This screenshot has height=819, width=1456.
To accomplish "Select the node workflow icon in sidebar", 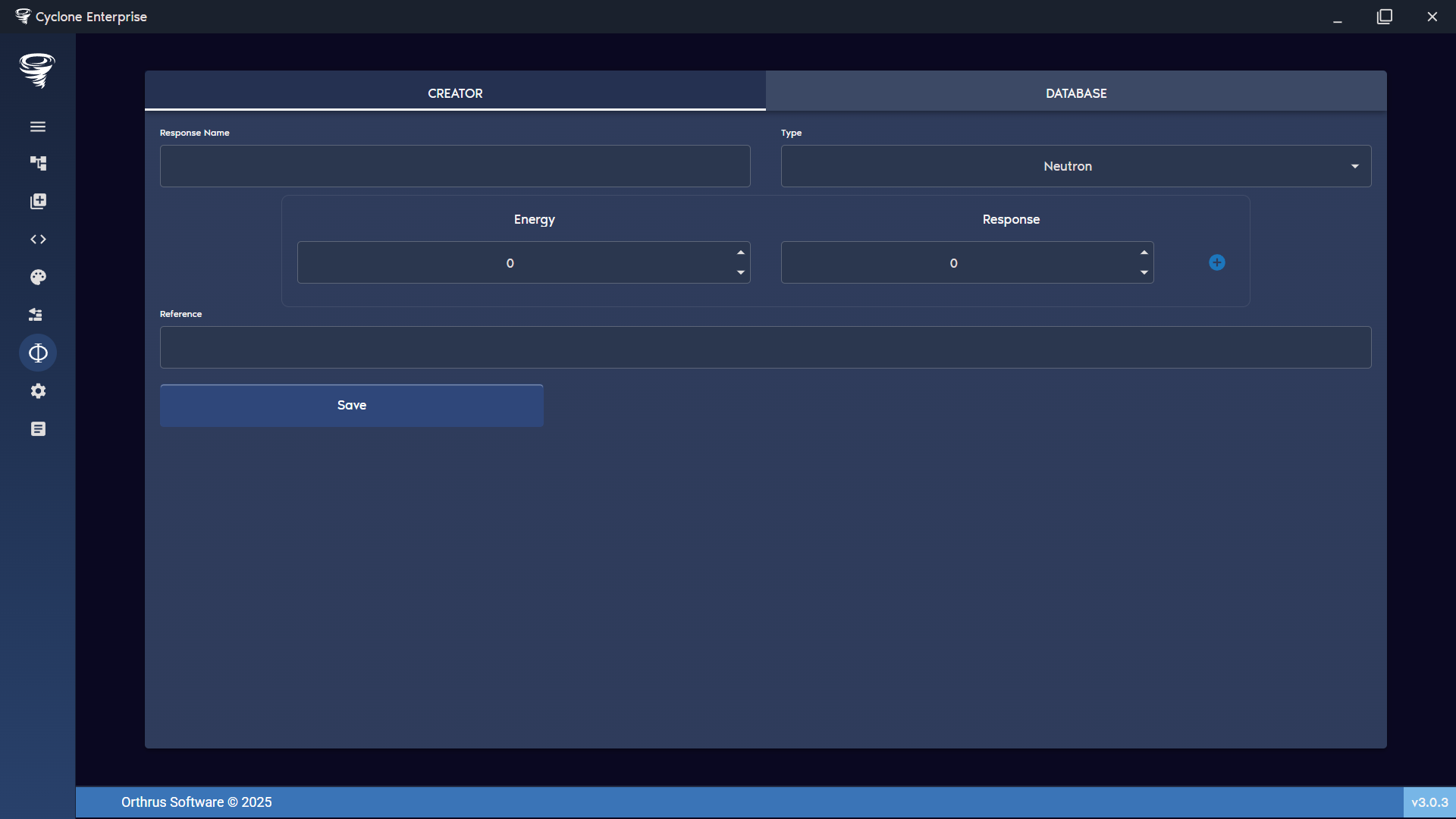I will tap(38, 163).
